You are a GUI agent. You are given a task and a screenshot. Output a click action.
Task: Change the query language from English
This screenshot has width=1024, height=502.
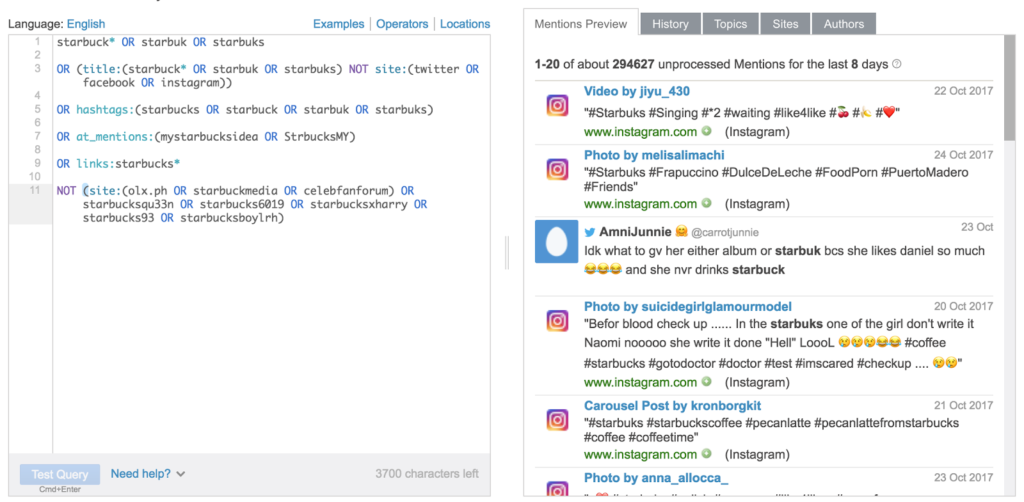(86, 24)
